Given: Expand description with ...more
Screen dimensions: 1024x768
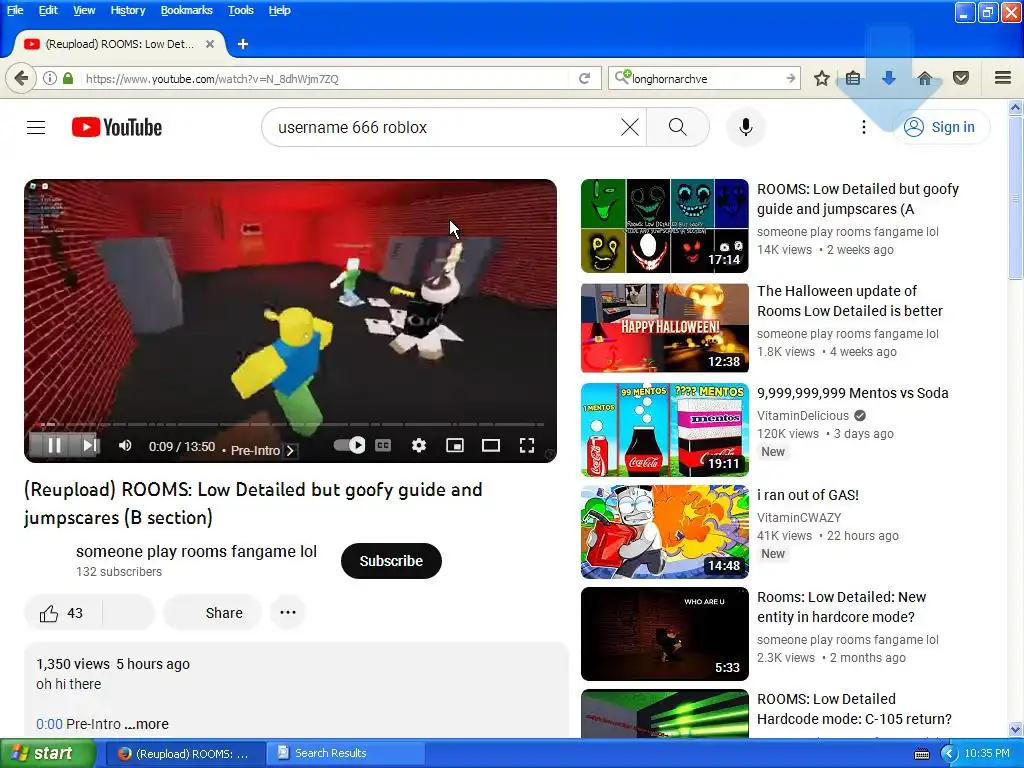Looking at the screenshot, I should [x=147, y=724].
